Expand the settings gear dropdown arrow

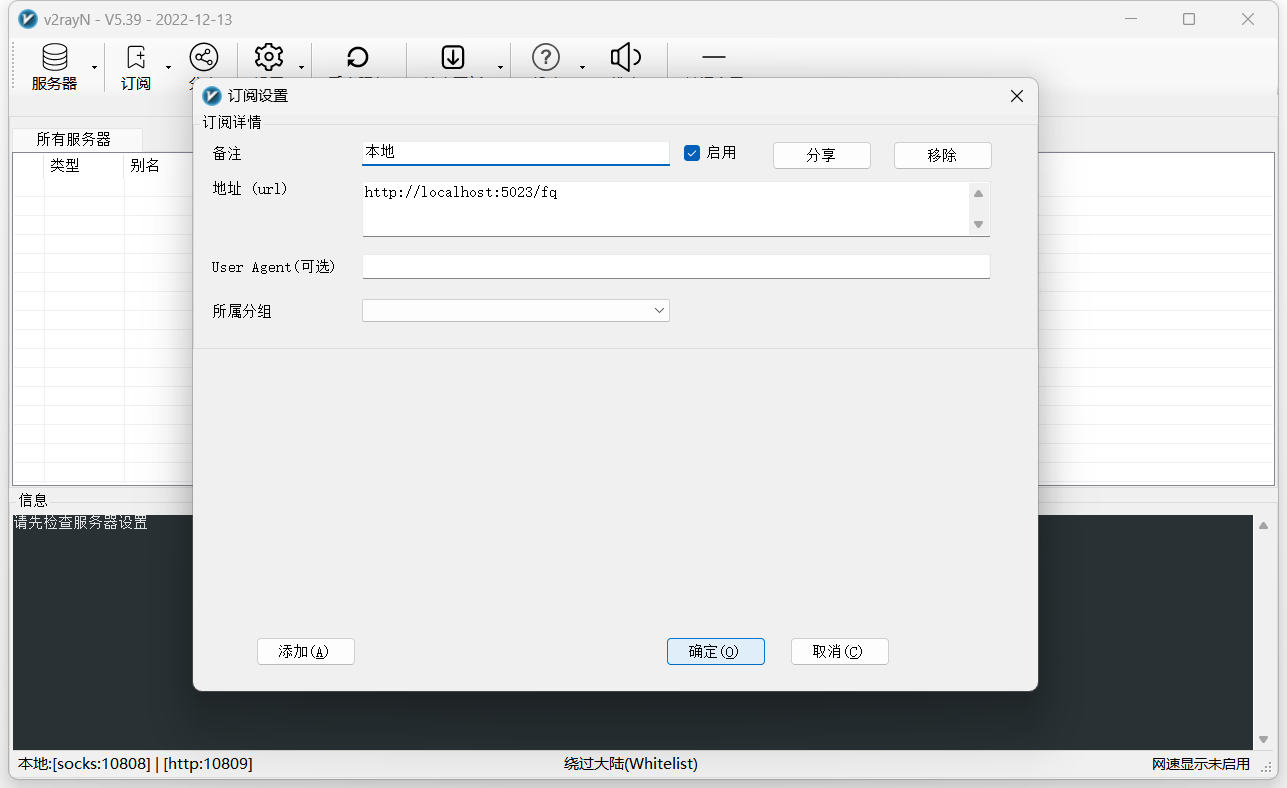click(301, 68)
